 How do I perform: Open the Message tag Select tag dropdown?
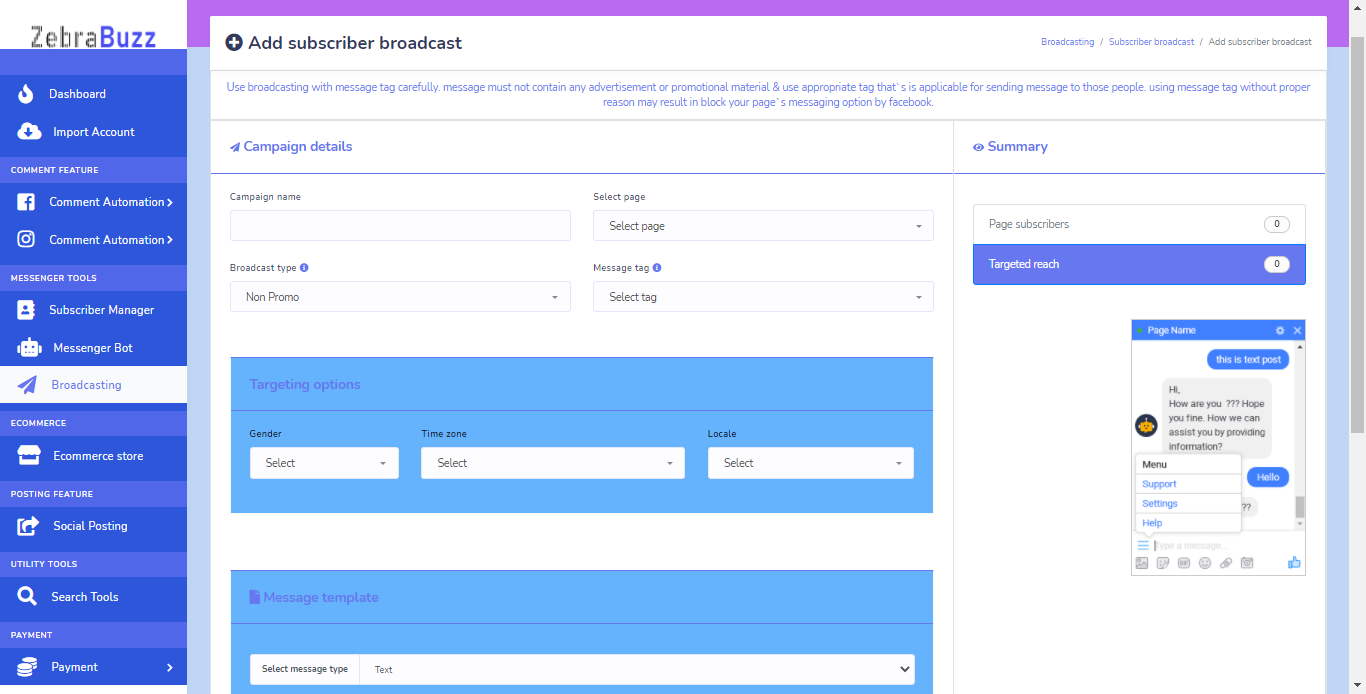(x=763, y=297)
